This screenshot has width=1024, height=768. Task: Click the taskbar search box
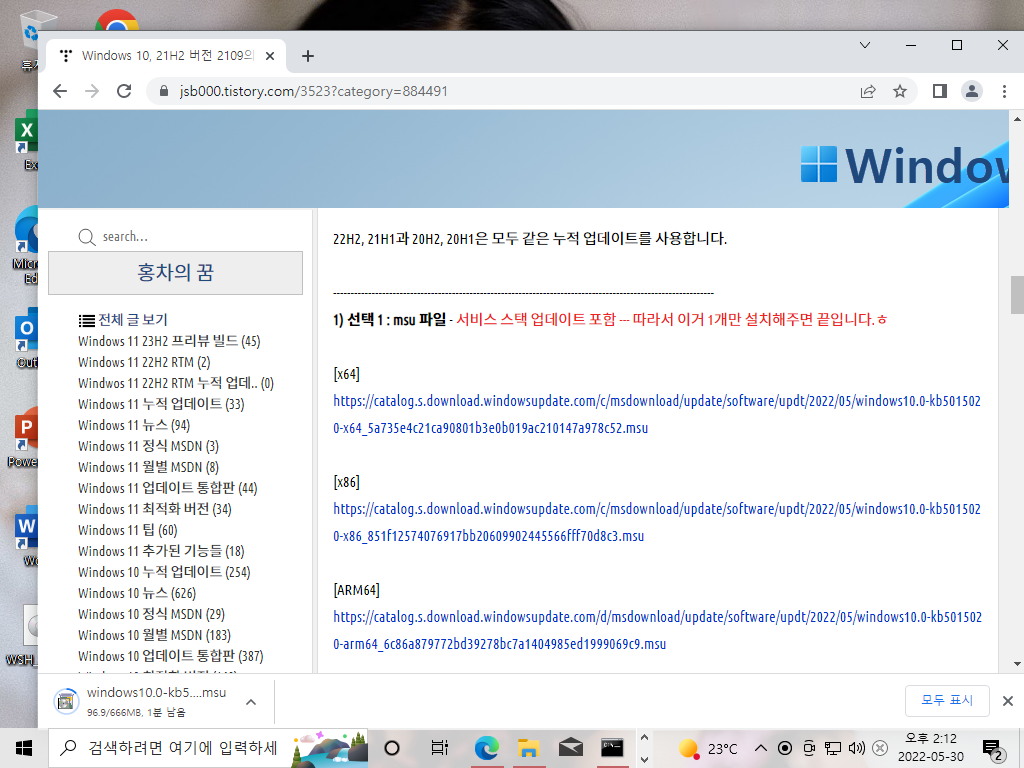click(208, 748)
